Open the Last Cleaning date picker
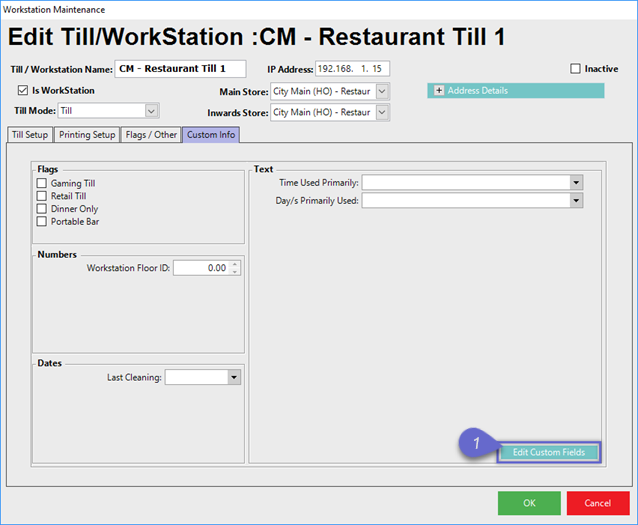 (234, 378)
